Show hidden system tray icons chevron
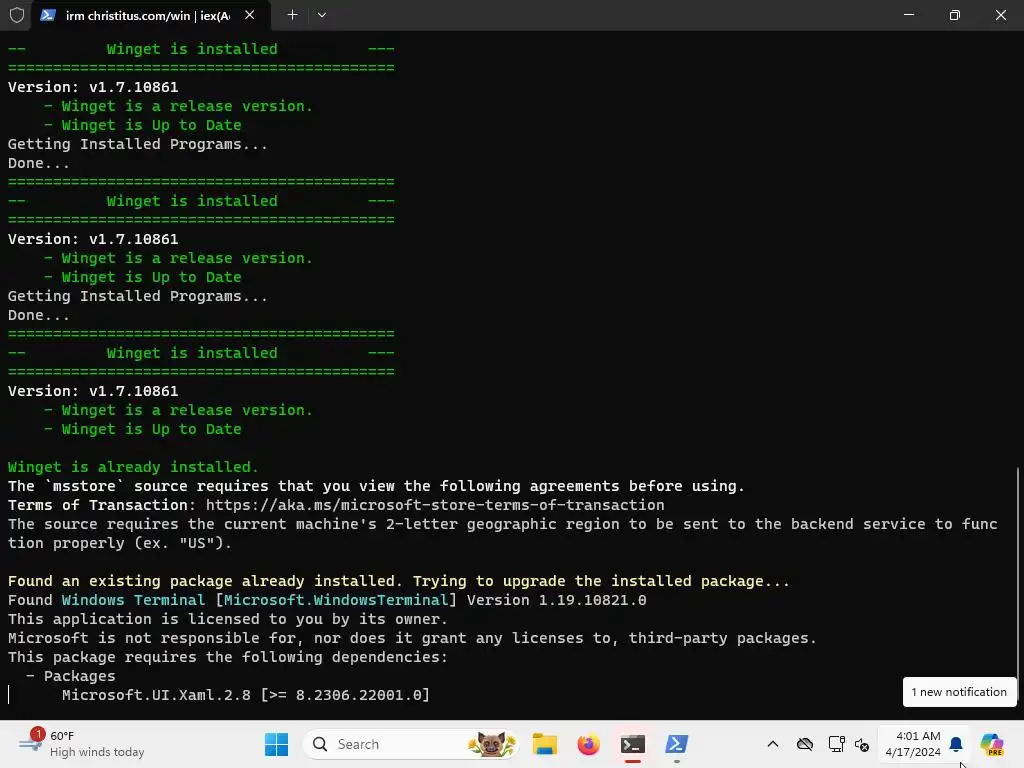This screenshot has width=1024, height=768. click(x=773, y=744)
